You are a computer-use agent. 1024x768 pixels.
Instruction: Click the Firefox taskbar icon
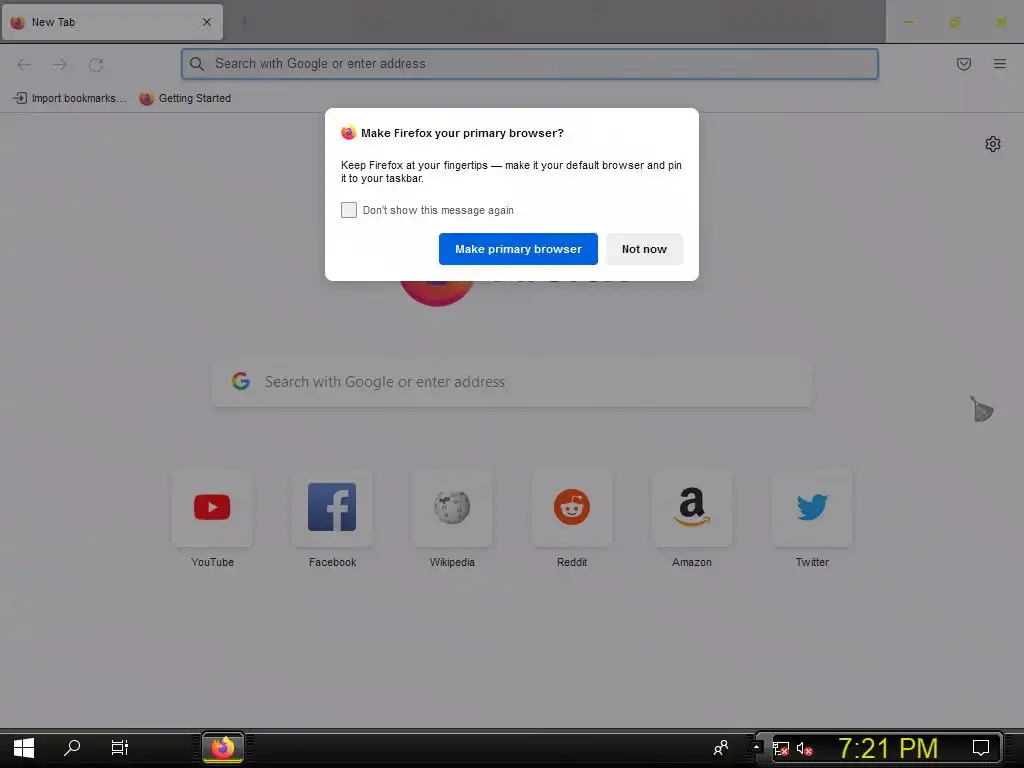point(223,748)
